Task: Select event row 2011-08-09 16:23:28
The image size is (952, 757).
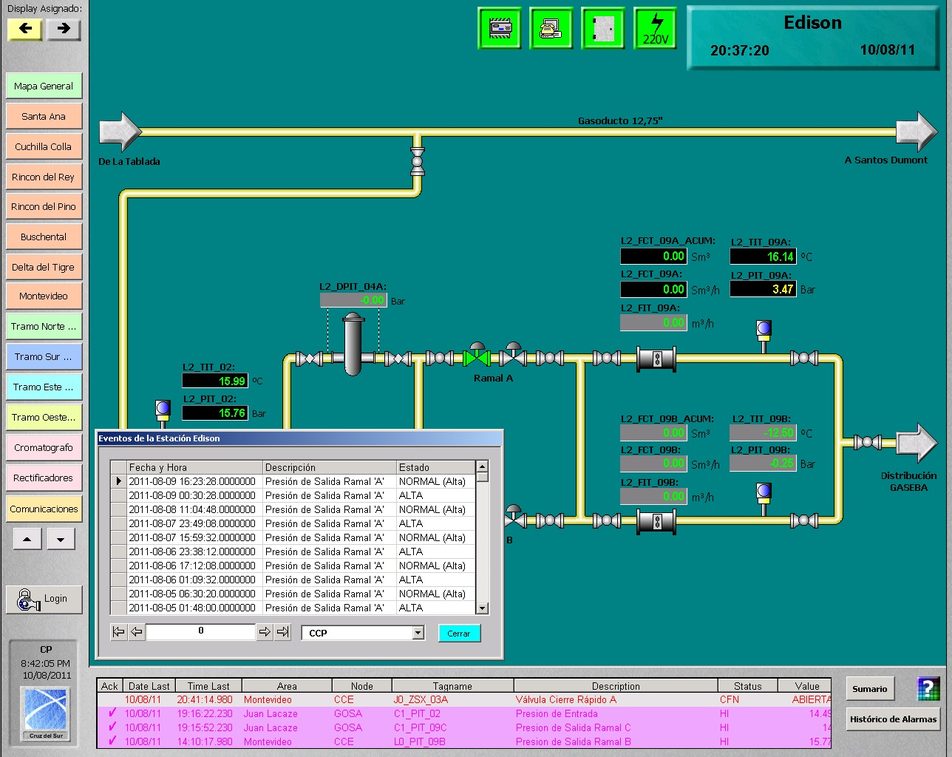Action: tap(293, 481)
